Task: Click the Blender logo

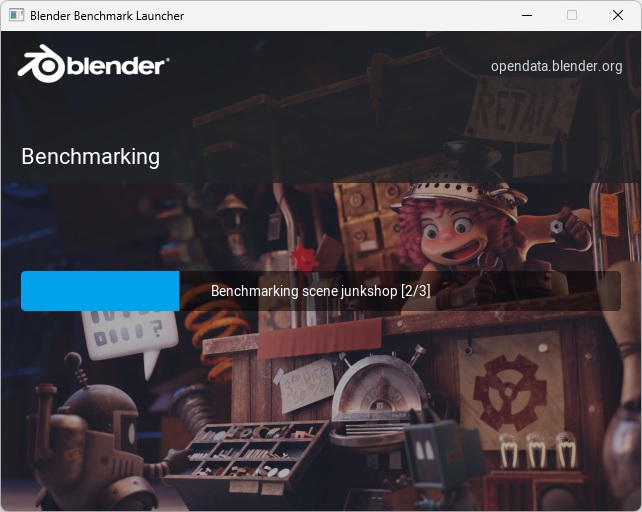Action: [x=93, y=64]
